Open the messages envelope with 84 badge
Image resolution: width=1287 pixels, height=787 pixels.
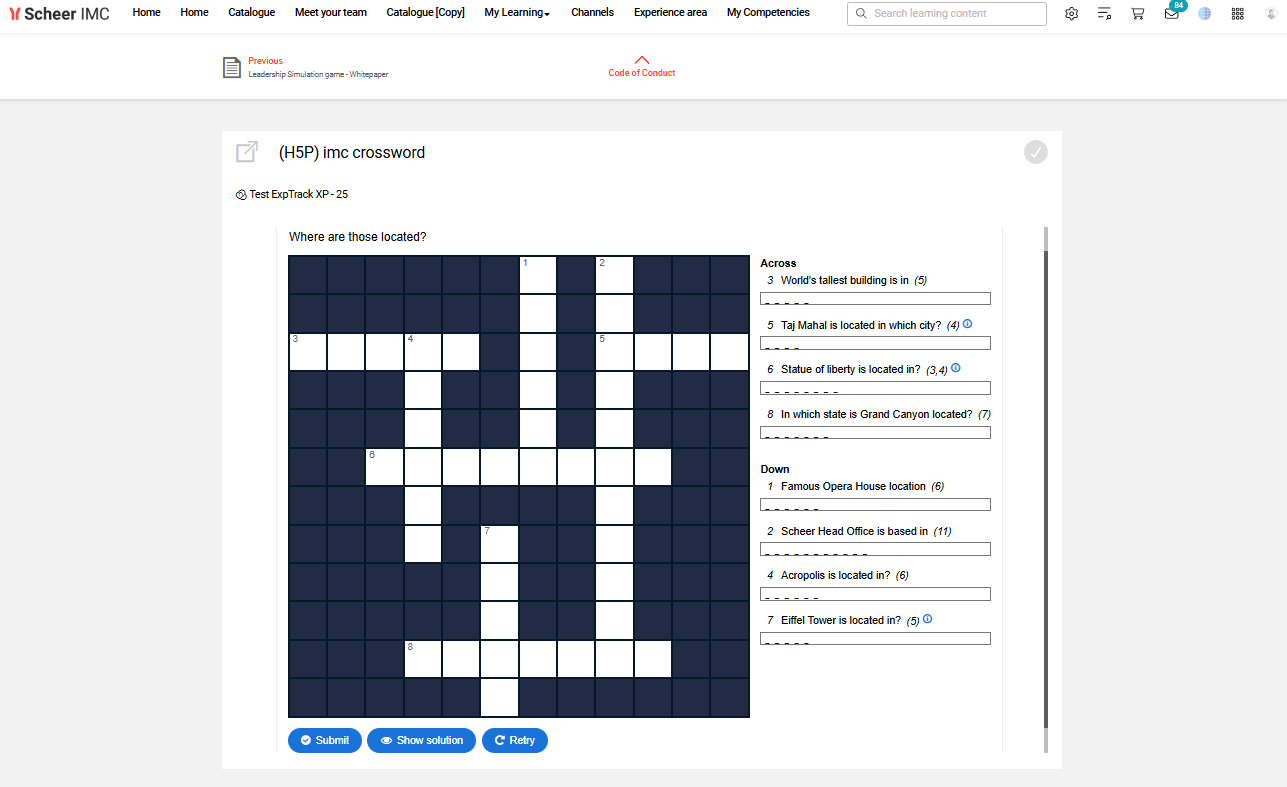[x=1171, y=14]
